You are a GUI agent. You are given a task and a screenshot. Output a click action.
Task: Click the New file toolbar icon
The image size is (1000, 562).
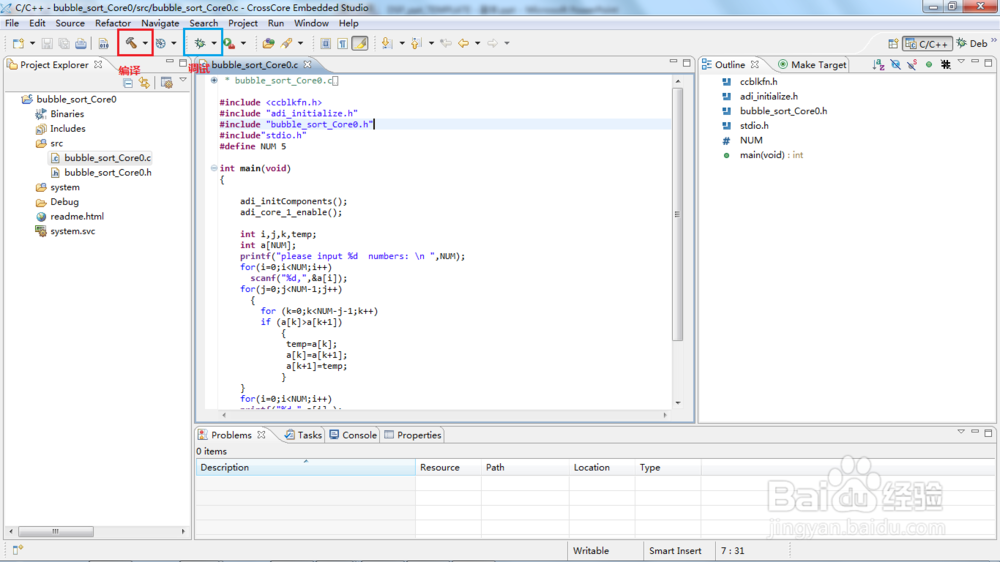pyautogui.click(x=18, y=43)
